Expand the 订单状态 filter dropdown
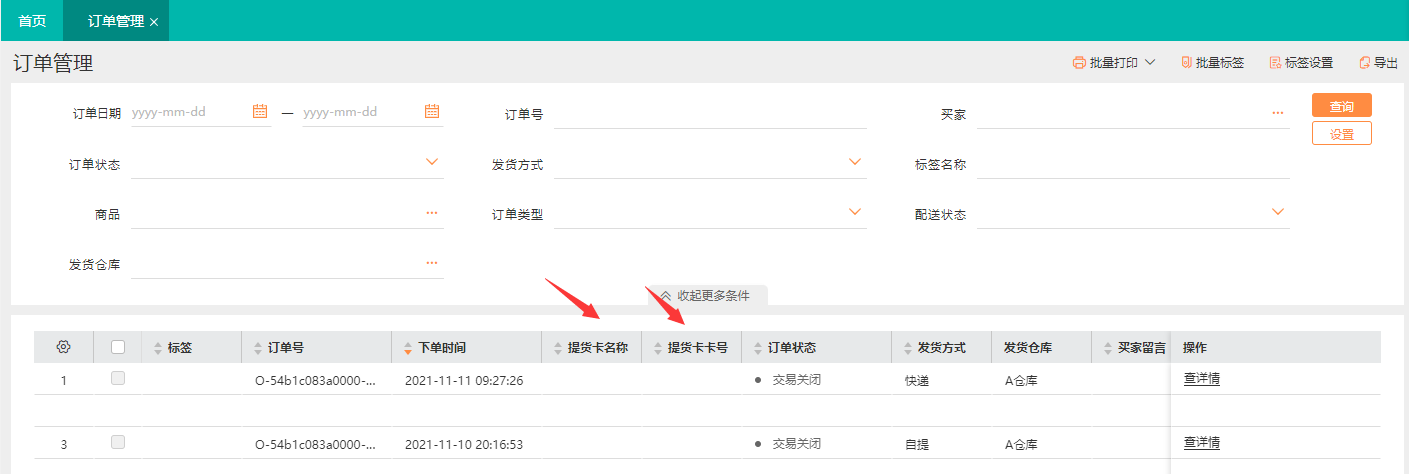1409x474 pixels. click(x=432, y=162)
